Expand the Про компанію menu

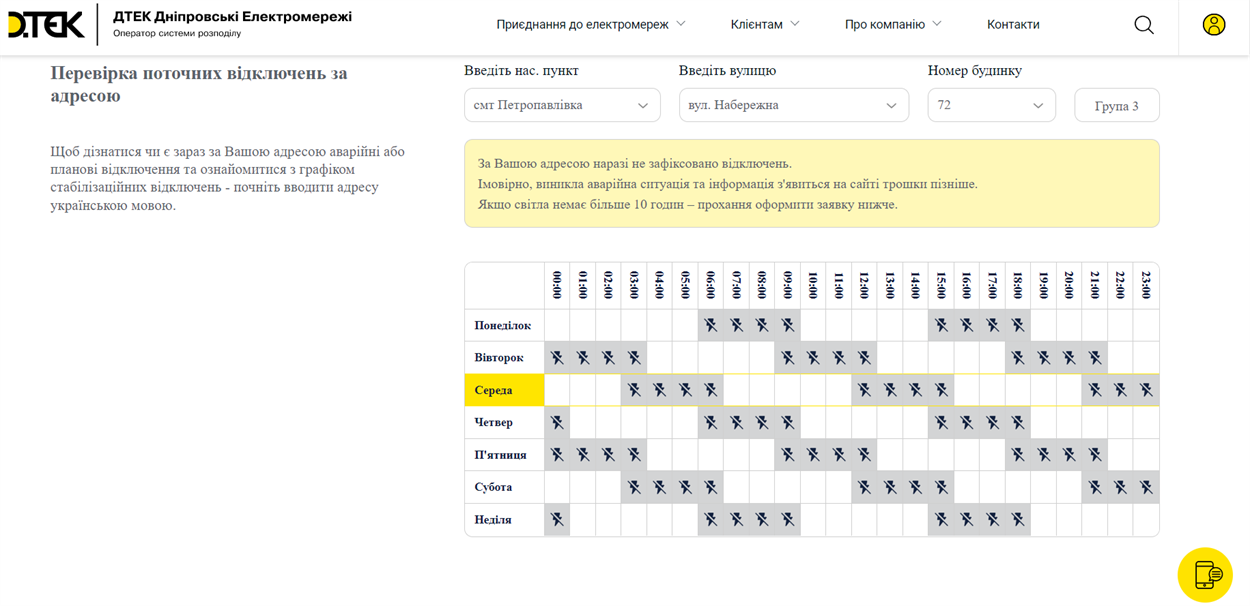click(893, 24)
